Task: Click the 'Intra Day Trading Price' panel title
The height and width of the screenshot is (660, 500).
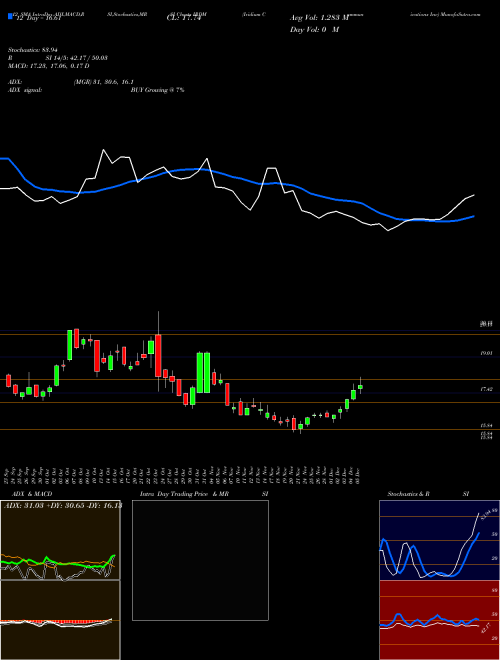Action: [174, 494]
